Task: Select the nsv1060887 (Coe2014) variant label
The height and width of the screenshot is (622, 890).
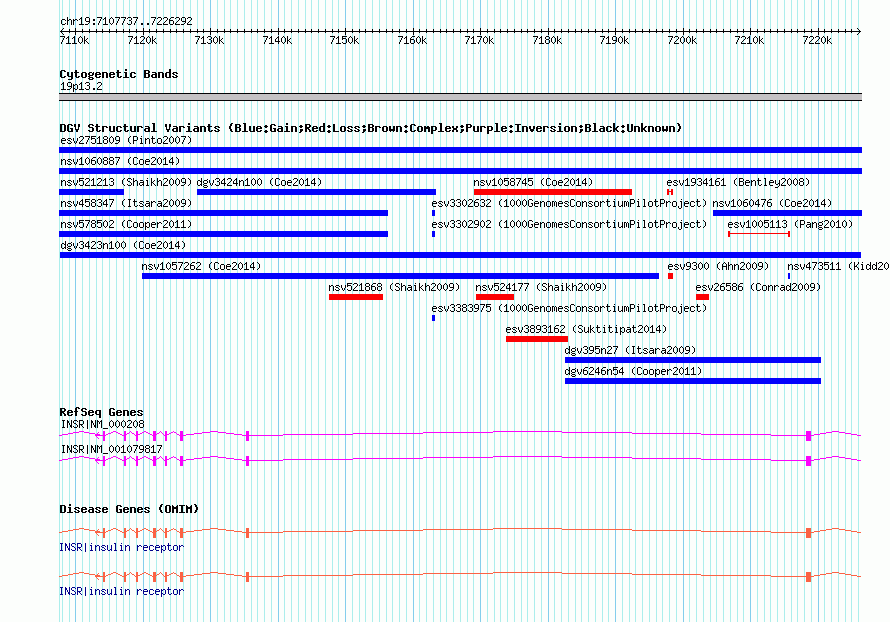Action: (120, 161)
